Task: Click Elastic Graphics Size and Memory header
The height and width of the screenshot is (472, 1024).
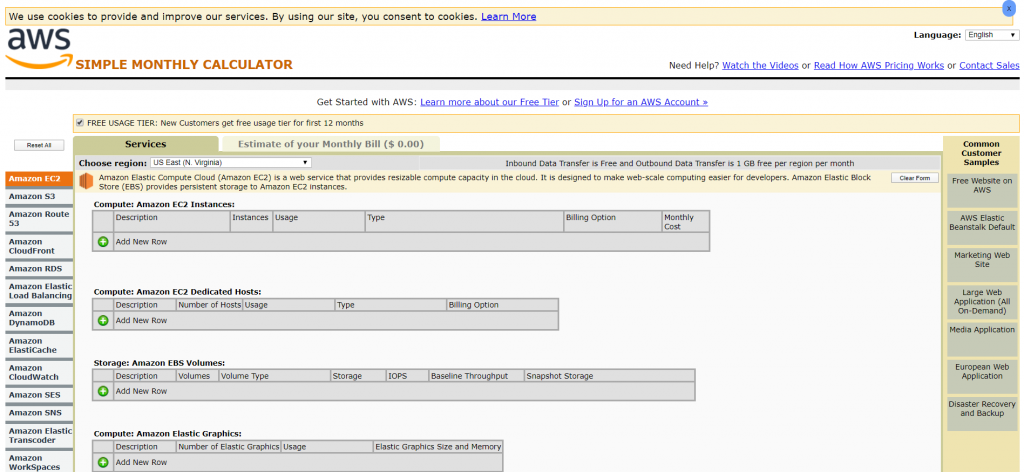Action: click(438, 447)
